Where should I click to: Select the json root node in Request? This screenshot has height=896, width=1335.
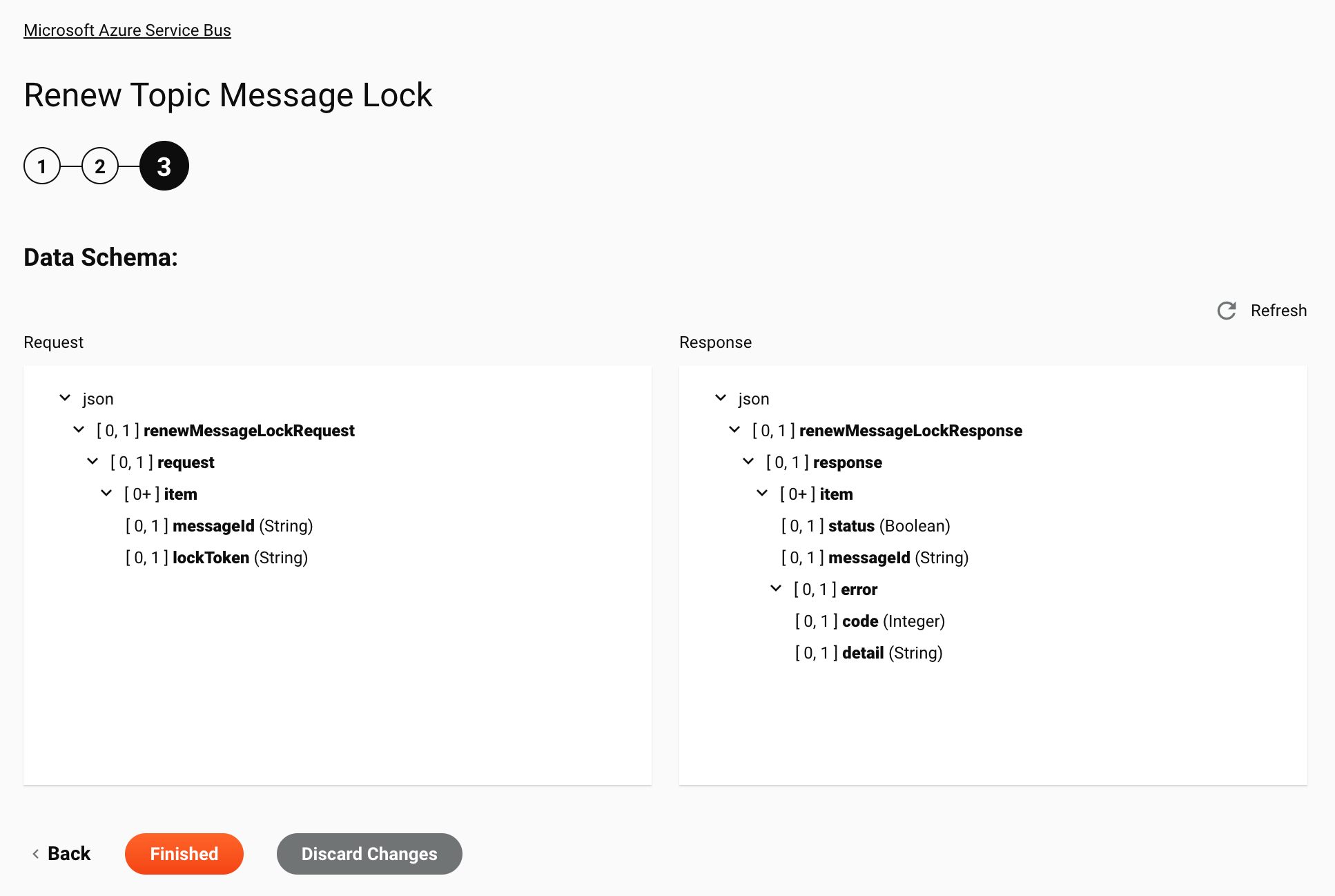pos(99,398)
